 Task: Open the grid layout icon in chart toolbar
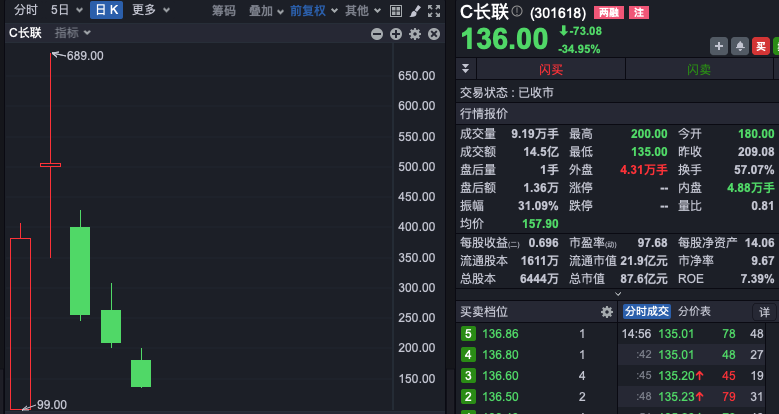(x=395, y=11)
